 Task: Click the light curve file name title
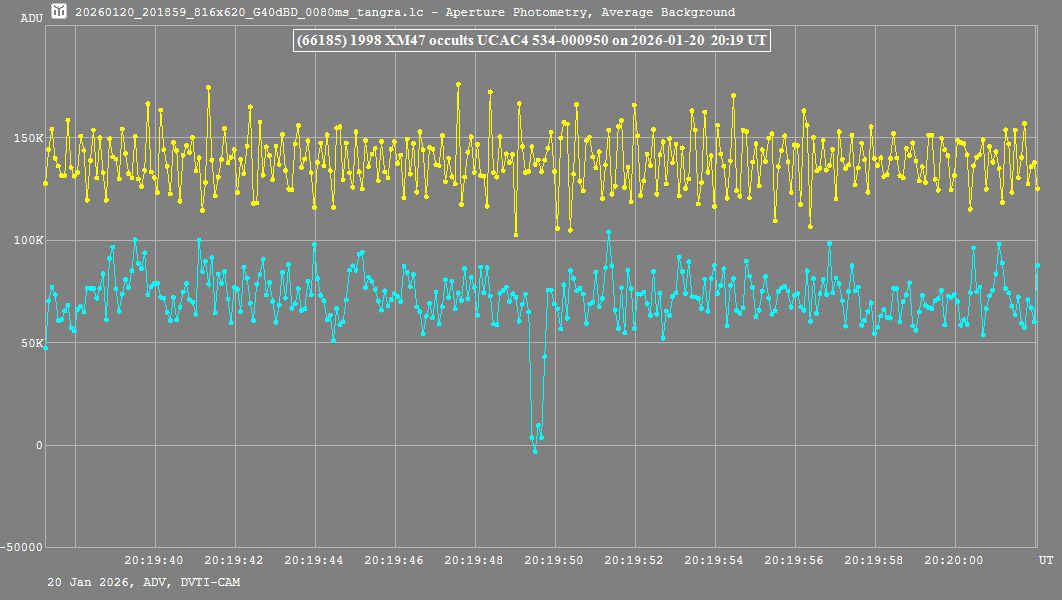click(405, 13)
